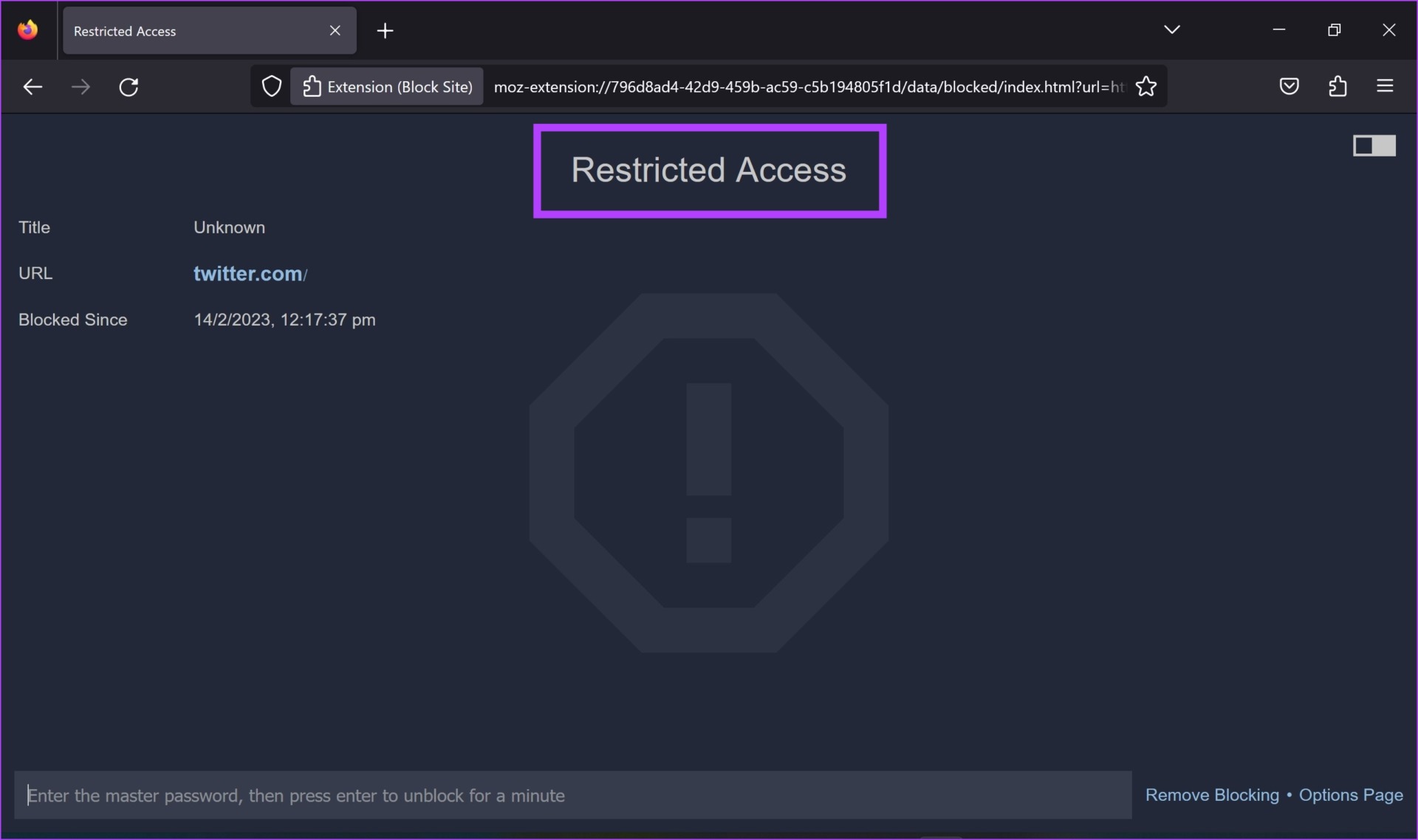
Task: Close the Firefox window
Action: (x=1388, y=30)
